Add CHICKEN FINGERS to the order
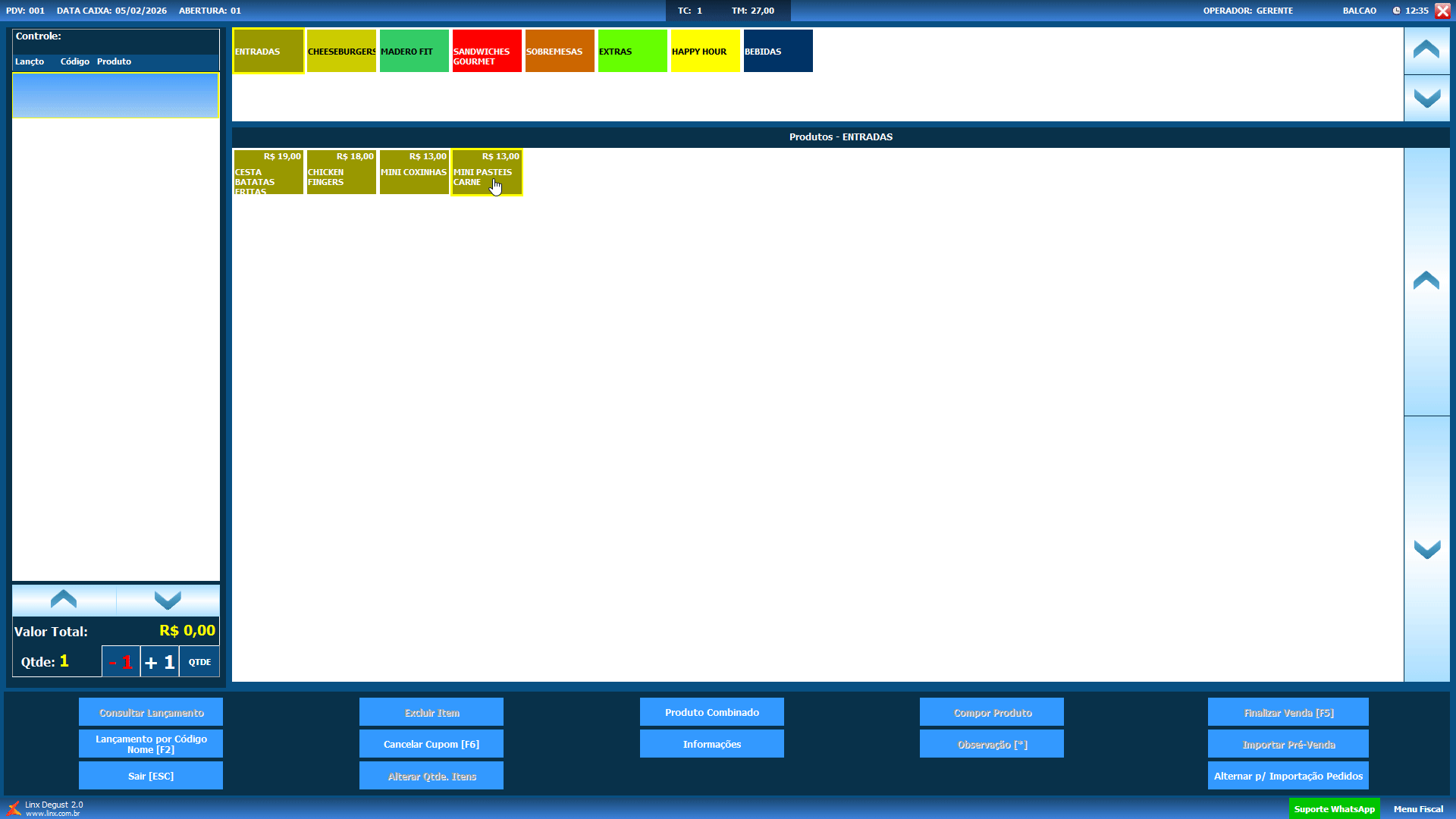The height and width of the screenshot is (819, 1456). click(341, 173)
